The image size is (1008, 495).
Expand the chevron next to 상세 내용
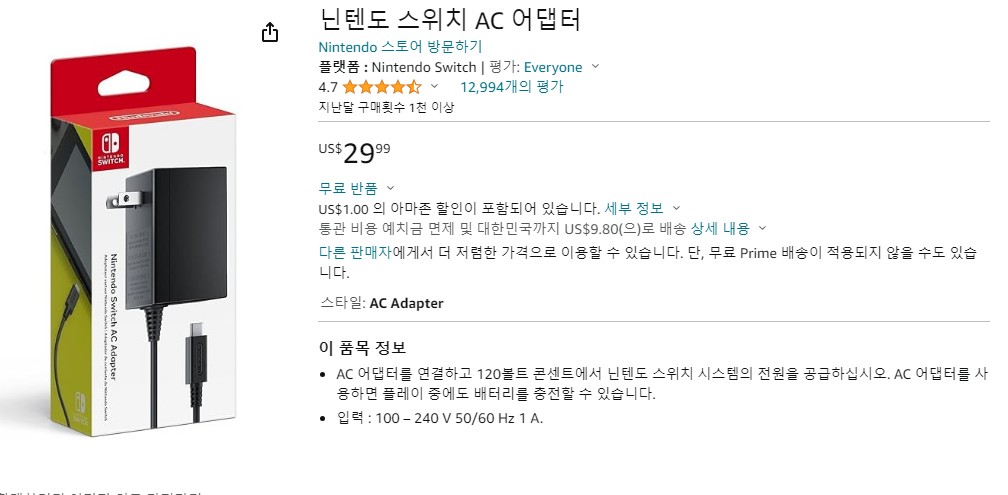[x=762, y=228]
